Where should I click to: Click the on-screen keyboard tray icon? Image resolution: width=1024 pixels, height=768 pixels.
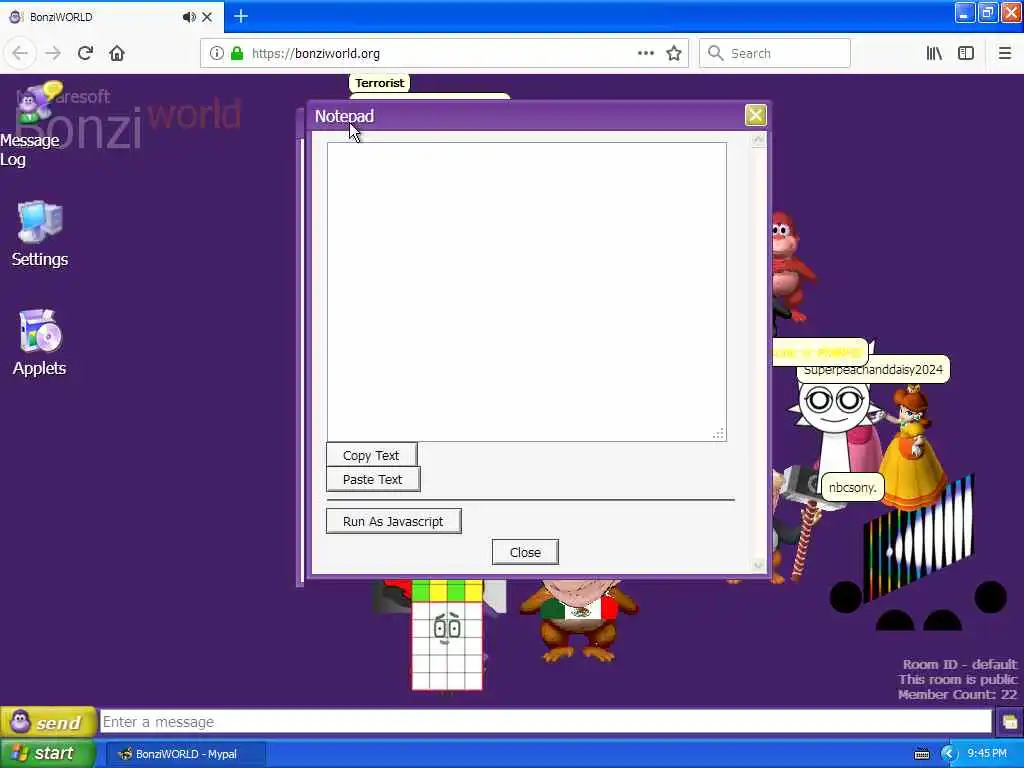(921, 754)
